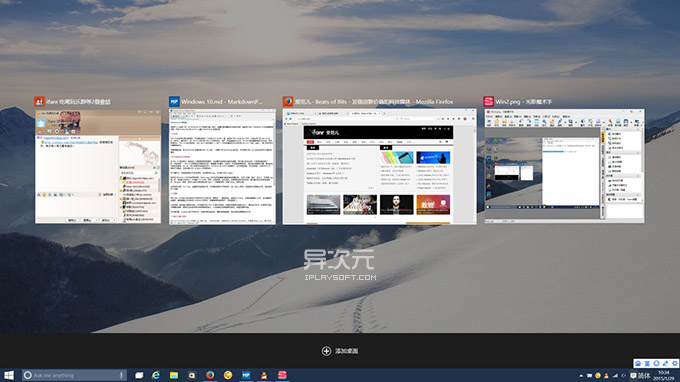Open MarkdownPad MP icon on taskbar
680x382 pixels.
[x=246, y=375]
